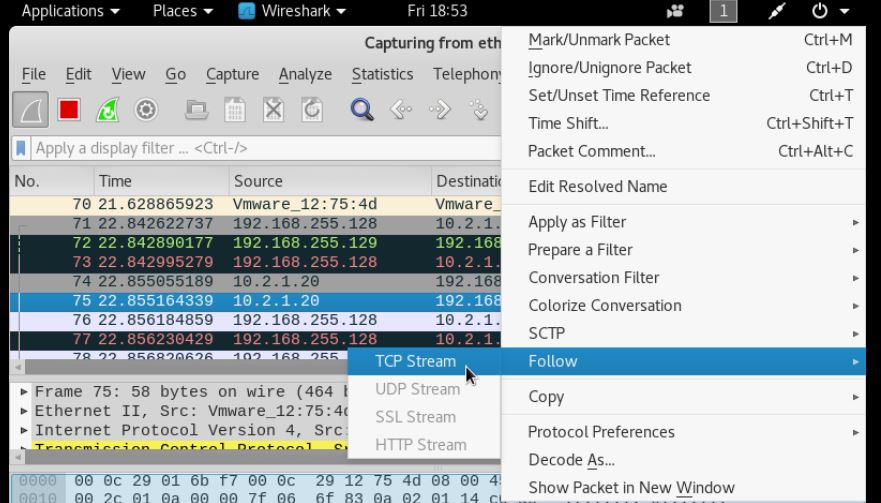Choose Decode As... entry
This screenshot has height=503, width=881.
[x=683, y=460]
